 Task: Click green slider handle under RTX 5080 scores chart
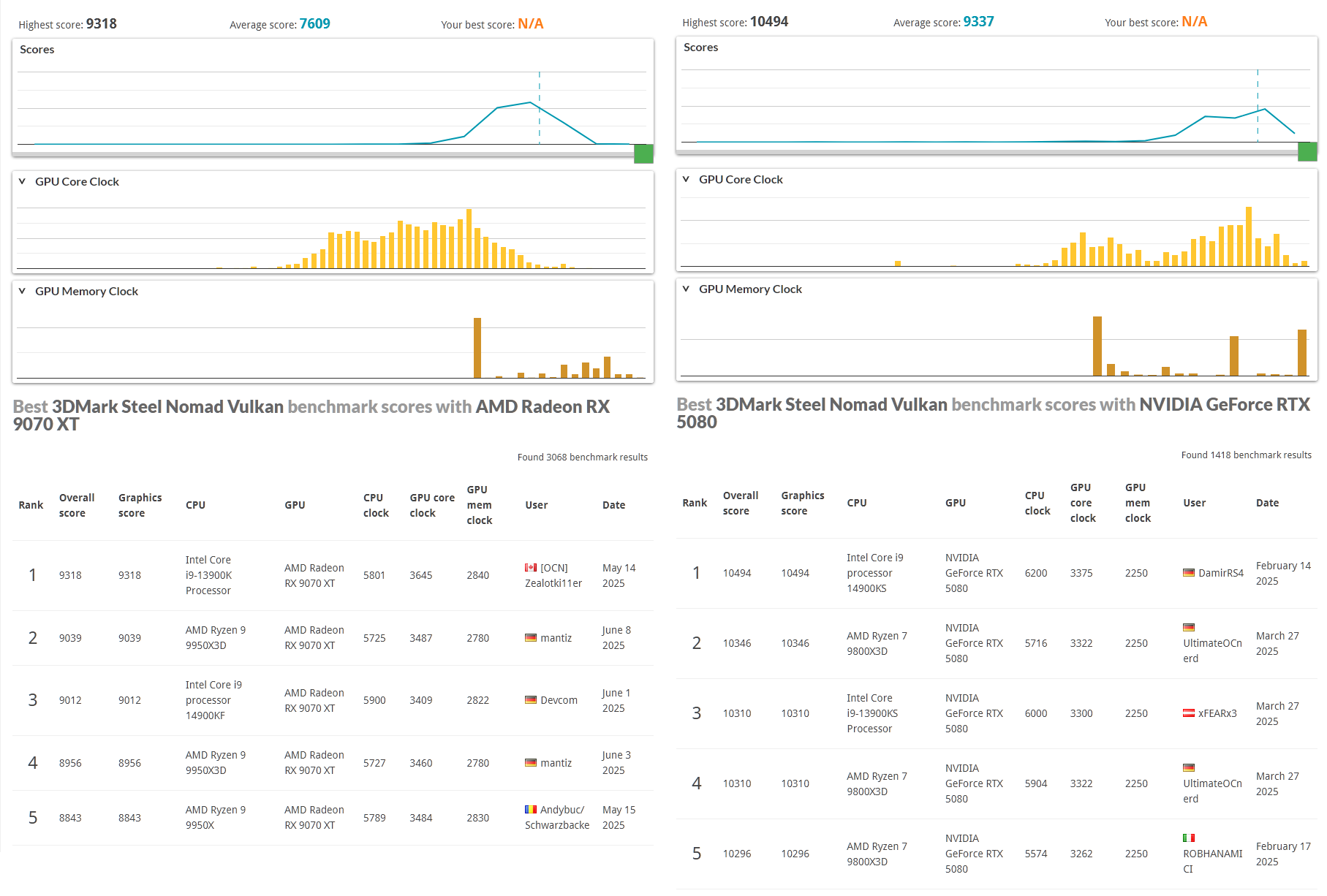point(1307,152)
